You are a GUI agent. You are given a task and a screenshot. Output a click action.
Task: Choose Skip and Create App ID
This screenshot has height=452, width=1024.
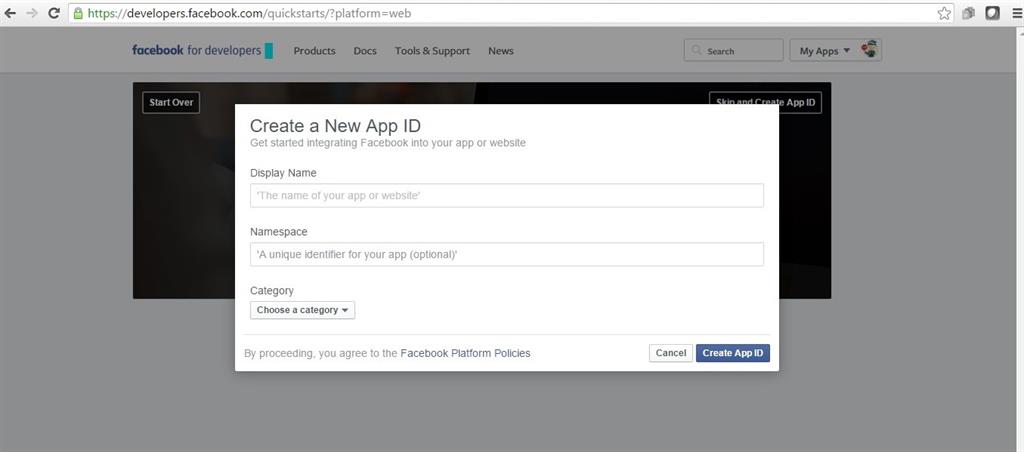(x=765, y=103)
